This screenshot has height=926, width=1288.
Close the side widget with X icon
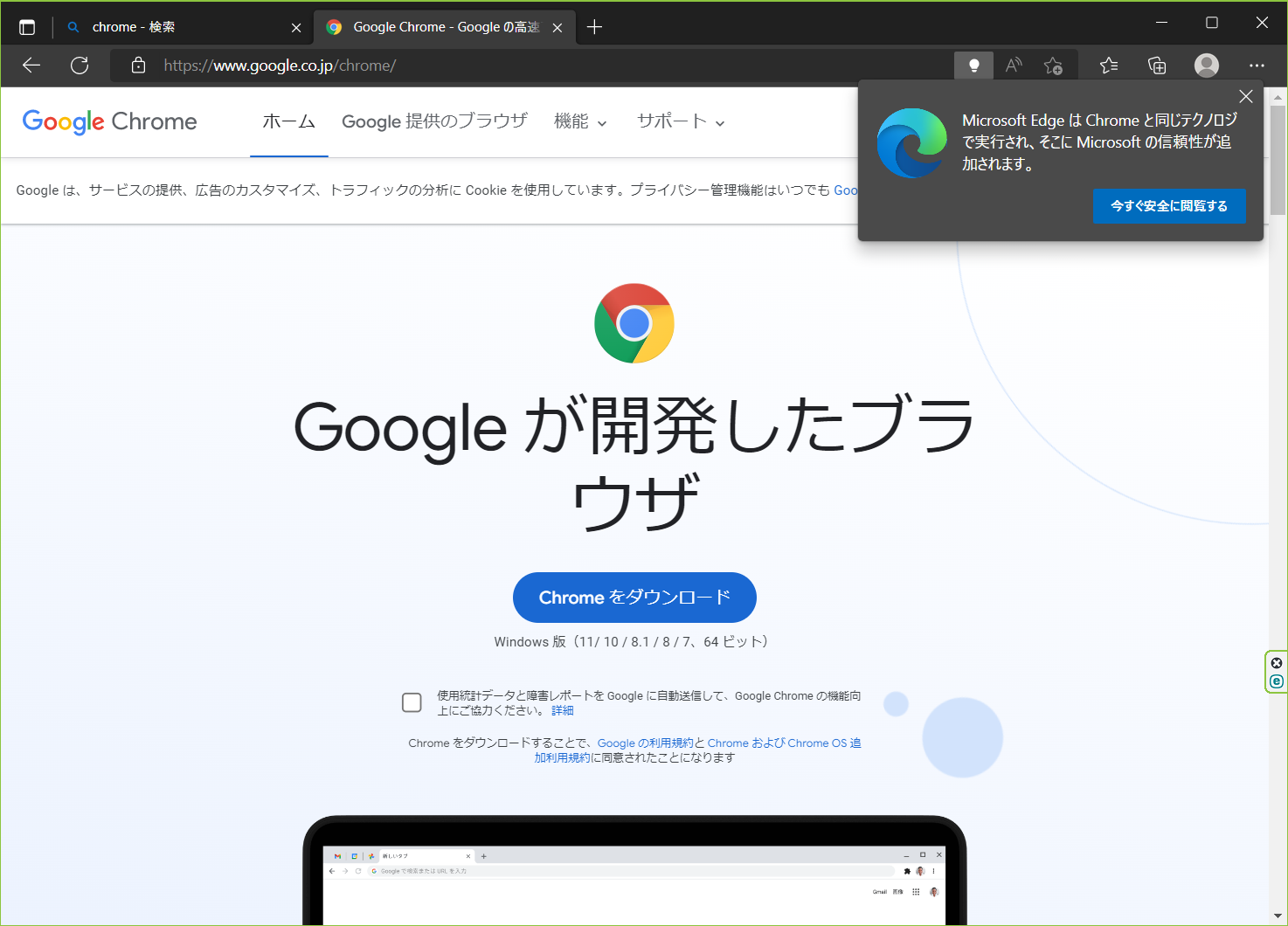[x=1277, y=663]
